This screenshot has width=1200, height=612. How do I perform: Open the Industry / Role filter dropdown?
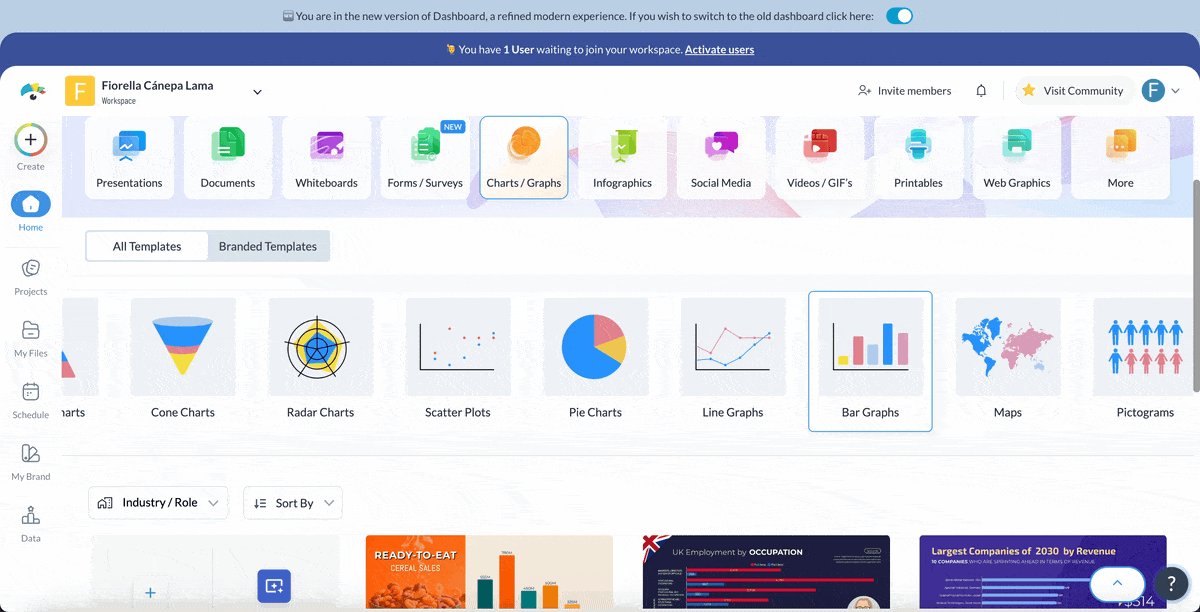pyautogui.click(x=157, y=502)
